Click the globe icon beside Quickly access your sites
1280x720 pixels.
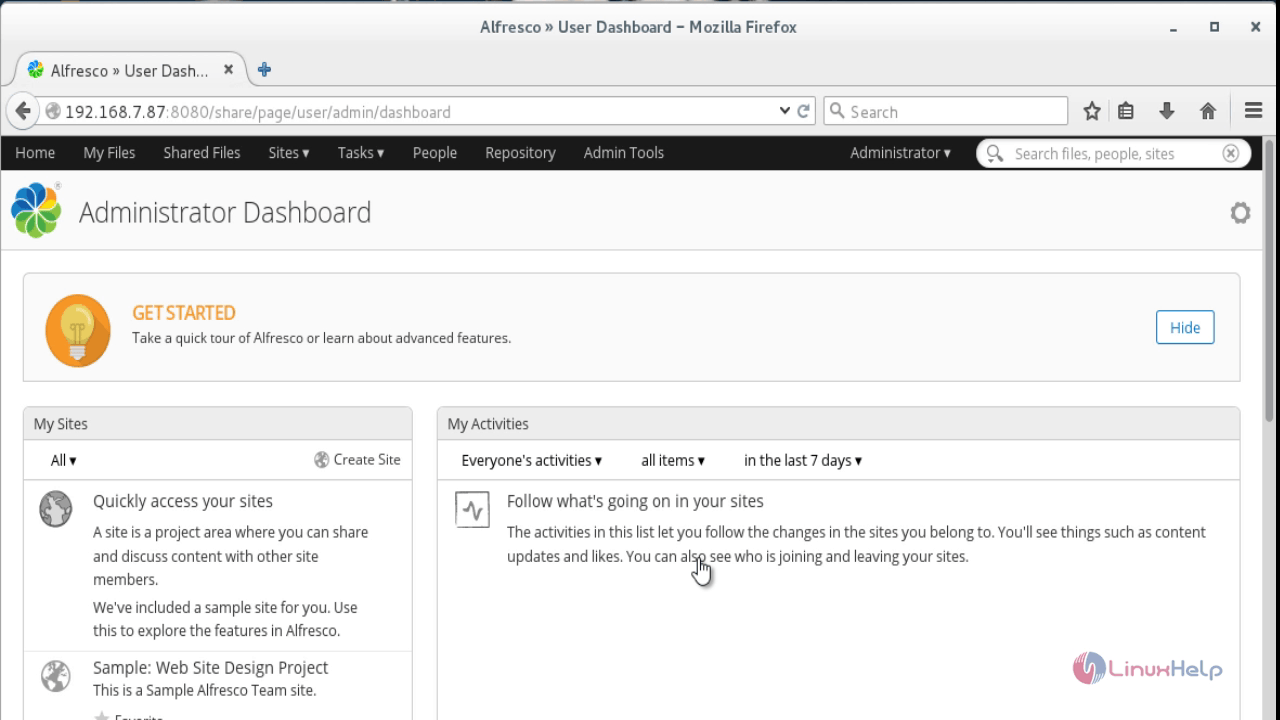click(56, 509)
